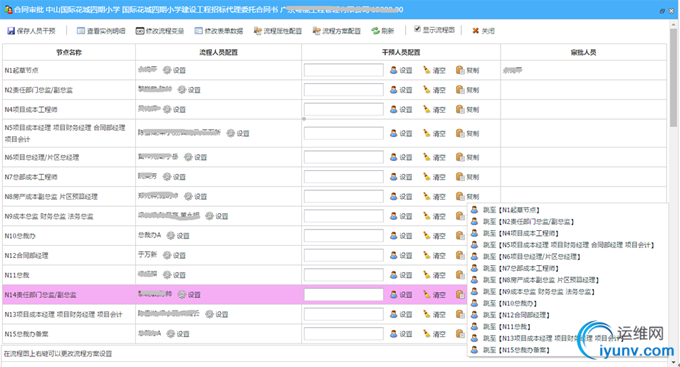Screen dimensions: 680x367
Task: Open 流程属性配置 from the toolbar
Action: [x=278, y=31]
